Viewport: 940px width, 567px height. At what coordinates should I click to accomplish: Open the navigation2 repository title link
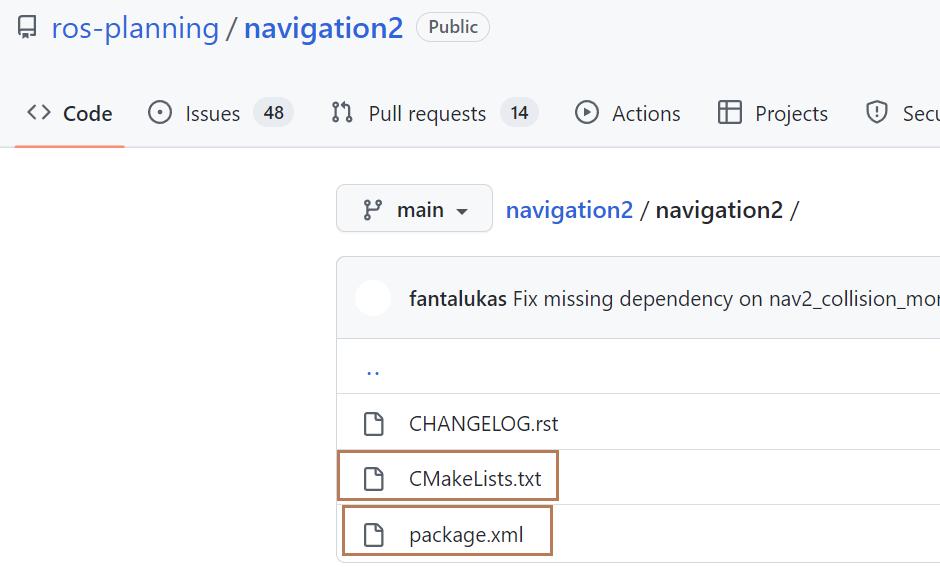324,28
